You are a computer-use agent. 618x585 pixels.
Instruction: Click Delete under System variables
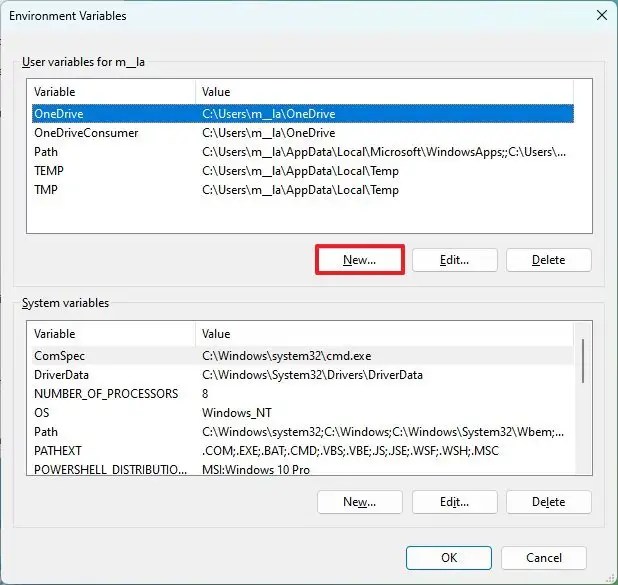pos(549,502)
